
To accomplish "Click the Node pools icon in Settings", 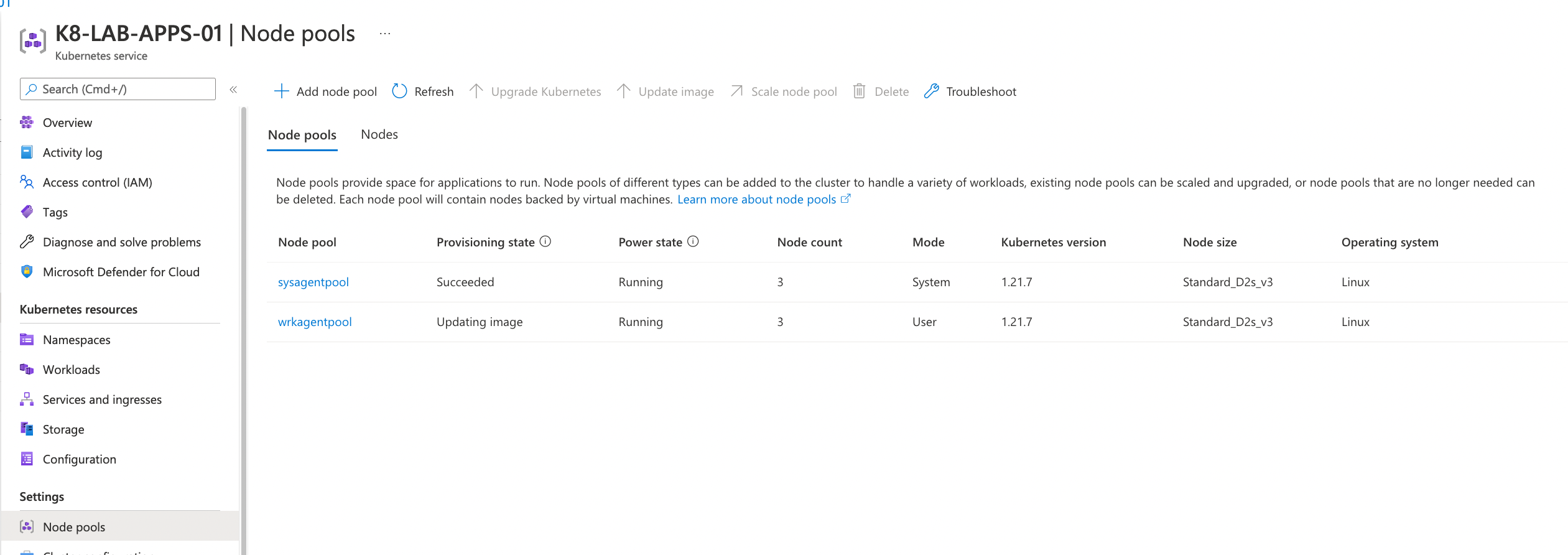I will click(x=27, y=527).
